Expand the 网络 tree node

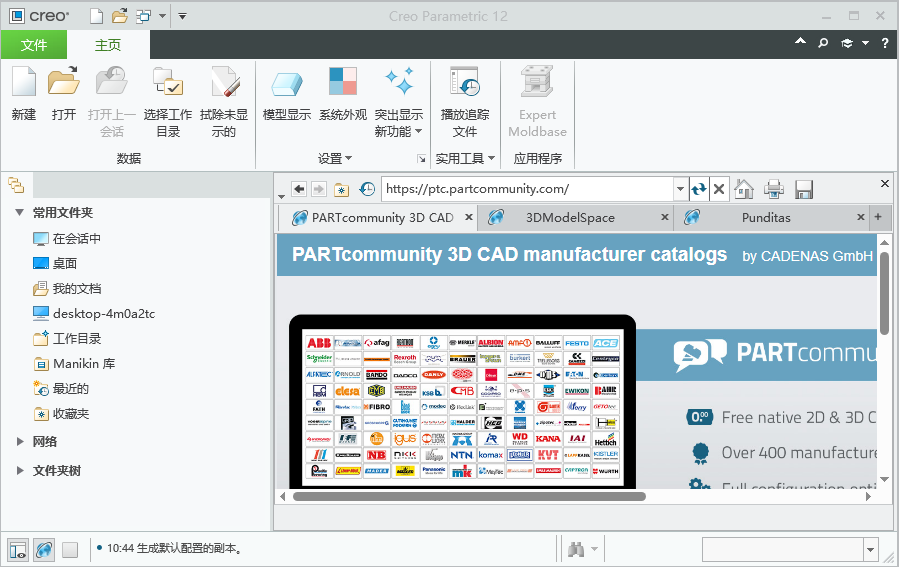20,441
